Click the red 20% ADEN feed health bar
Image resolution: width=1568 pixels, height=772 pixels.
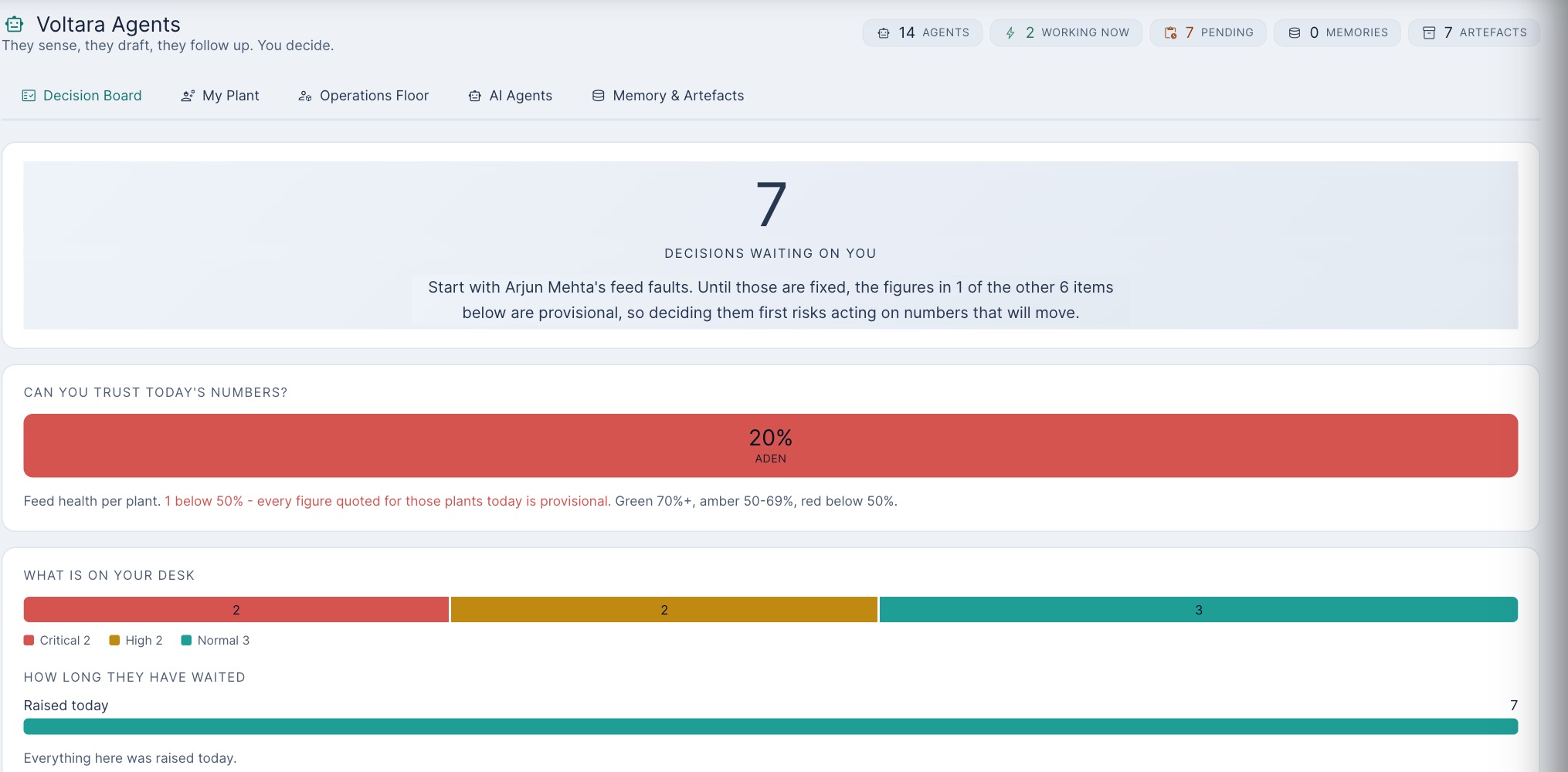click(771, 445)
